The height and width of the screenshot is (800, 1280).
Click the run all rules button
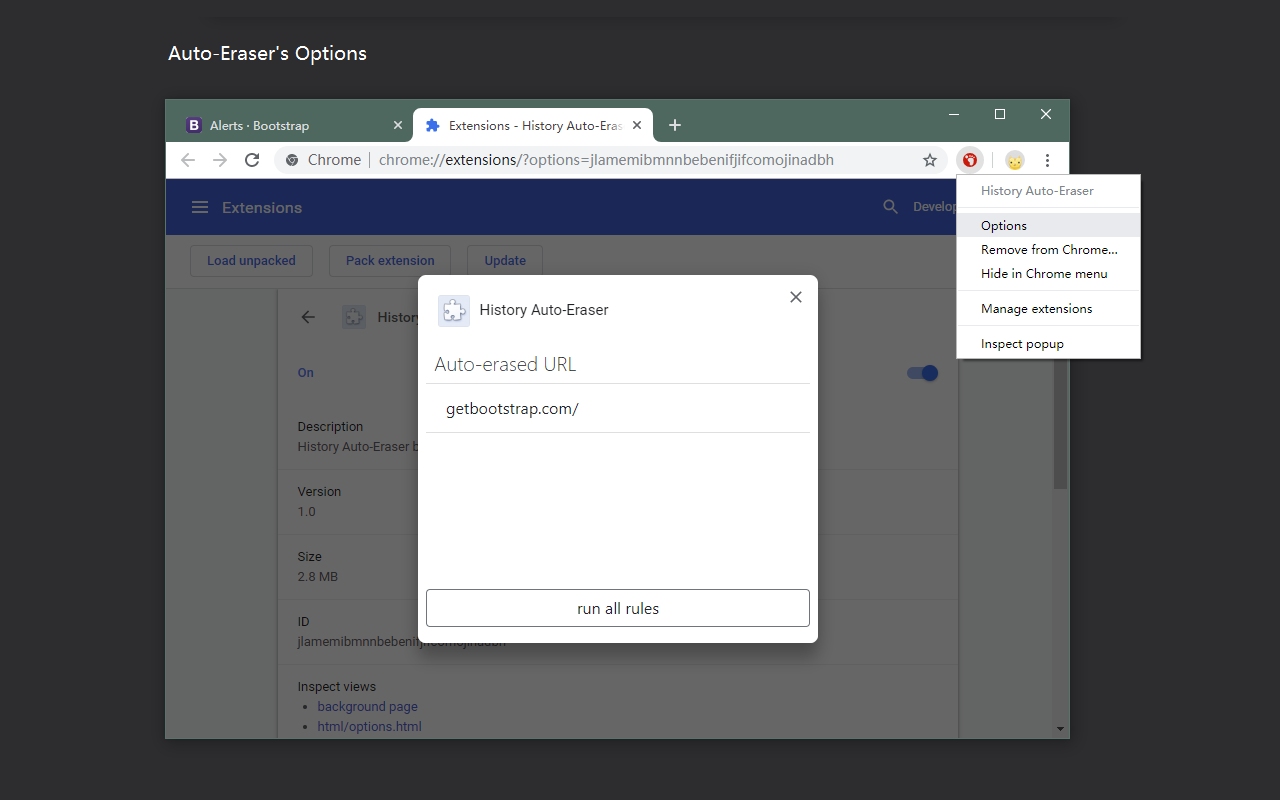(618, 608)
